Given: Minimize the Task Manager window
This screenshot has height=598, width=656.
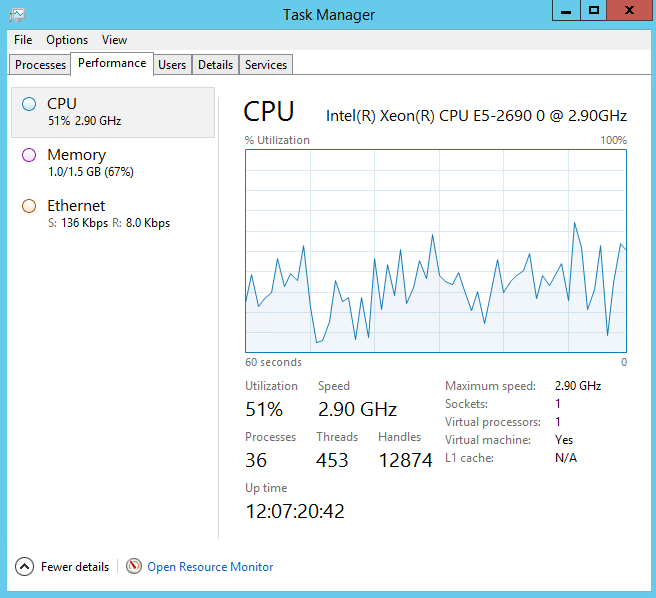Looking at the screenshot, I should tap(565, 10).
